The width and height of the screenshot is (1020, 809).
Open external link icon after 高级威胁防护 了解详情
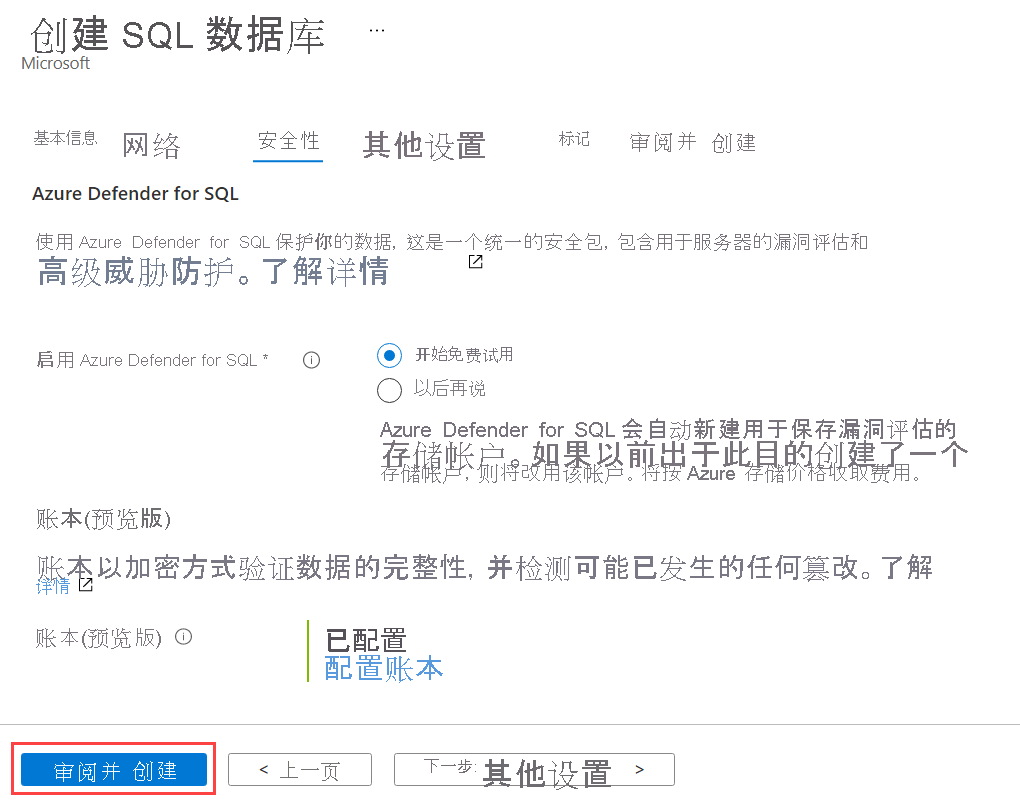(476, 261)
